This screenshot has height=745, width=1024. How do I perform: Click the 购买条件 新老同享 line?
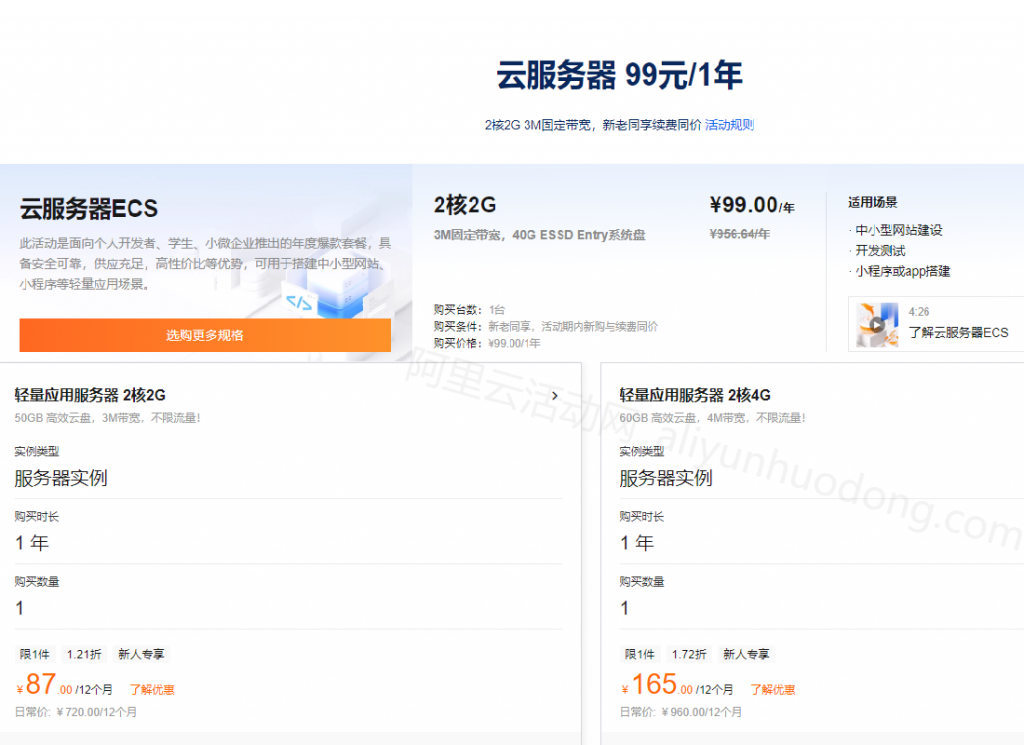[545, 326]
